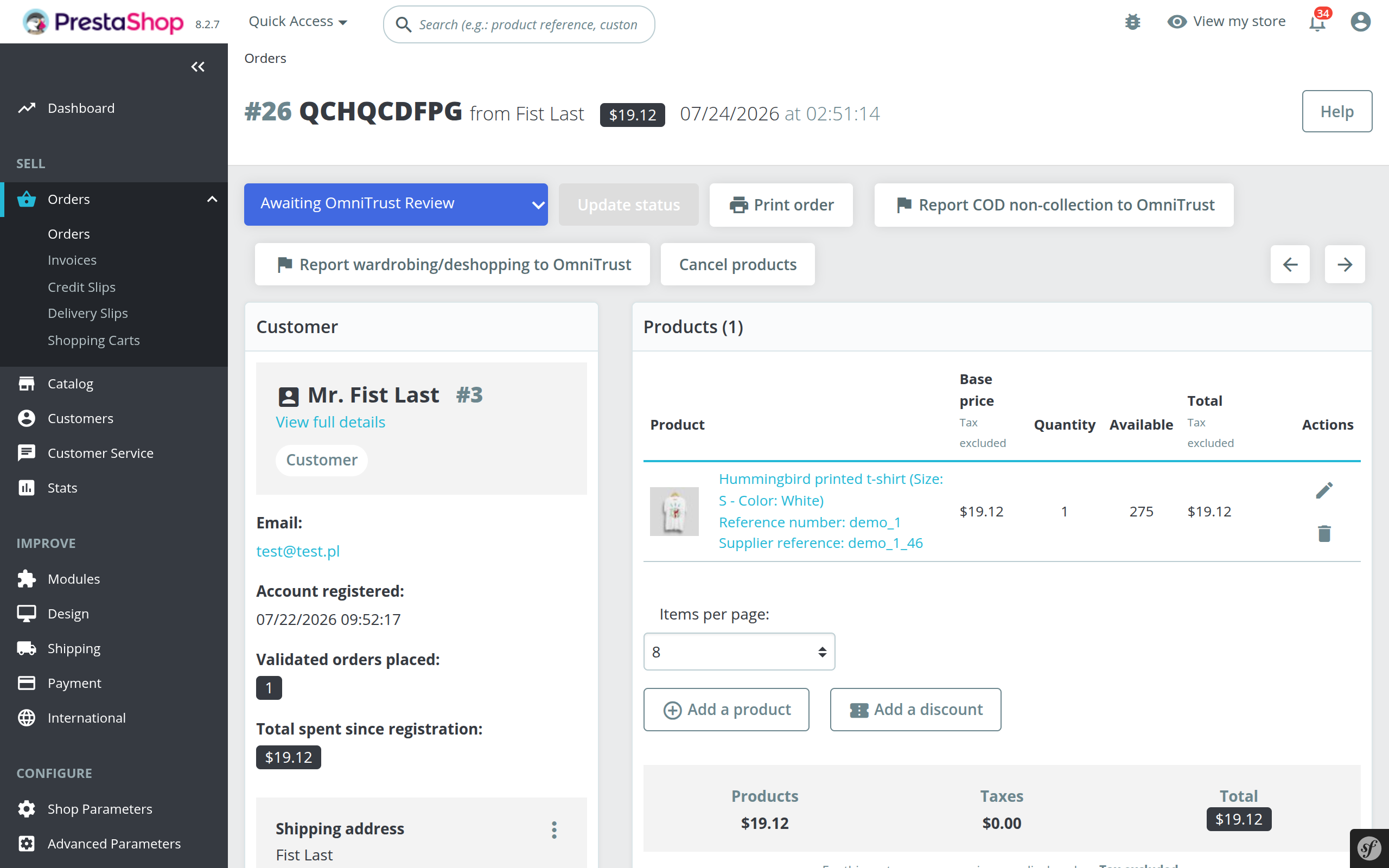1389x868 pixels.
Task: Click Add a discount button
Action: (x=915, y=709)
